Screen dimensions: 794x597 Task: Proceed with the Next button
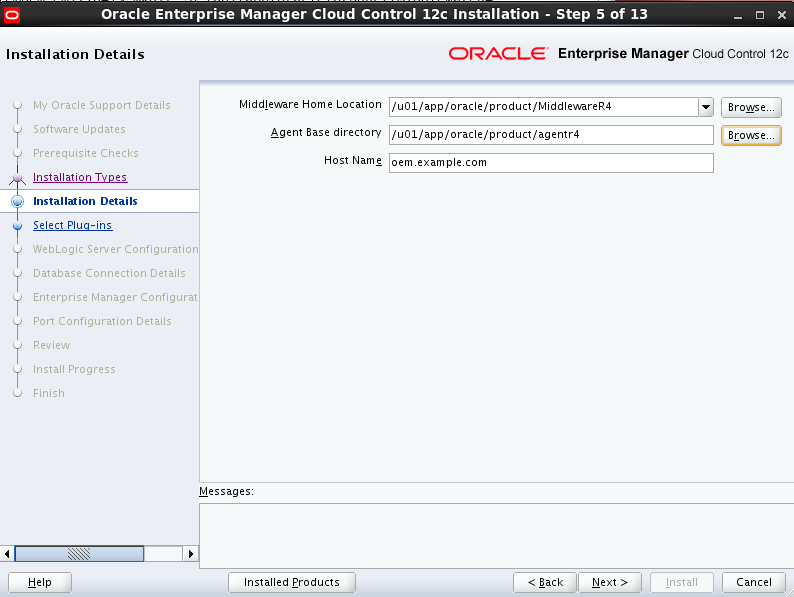pyautogui.click(x=610, y=582)
